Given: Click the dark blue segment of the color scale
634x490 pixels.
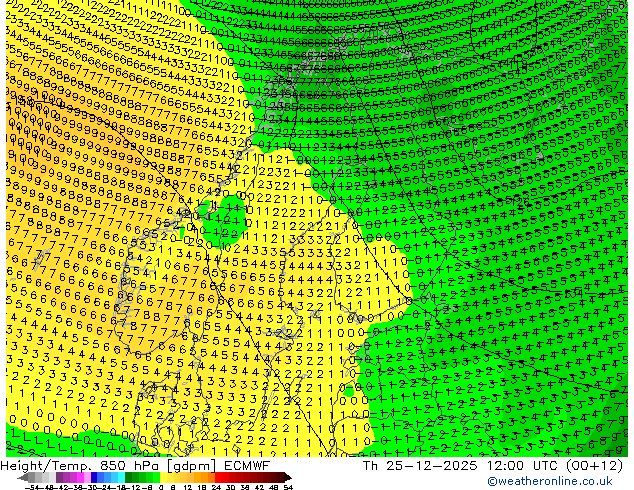Looking at the screenshot, I should 94,478.
